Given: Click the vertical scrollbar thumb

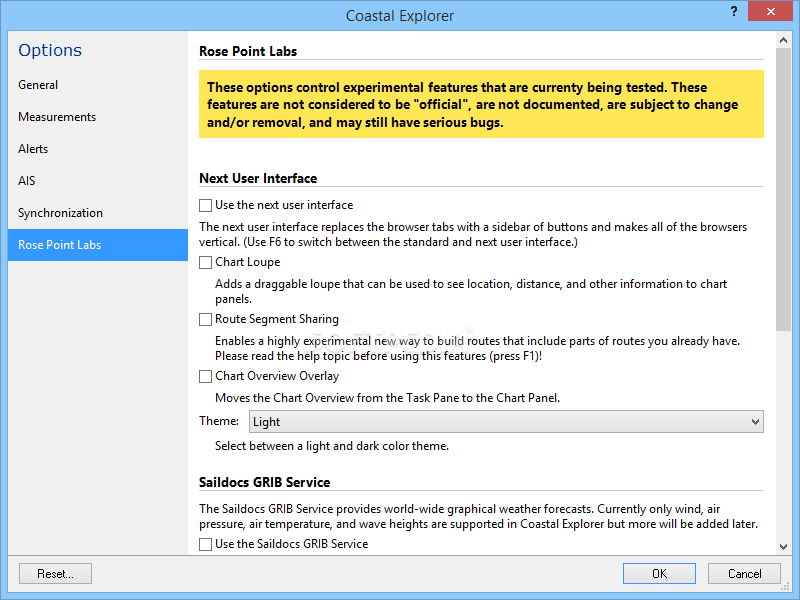Looking at the screenshot, I should (783, 189).
